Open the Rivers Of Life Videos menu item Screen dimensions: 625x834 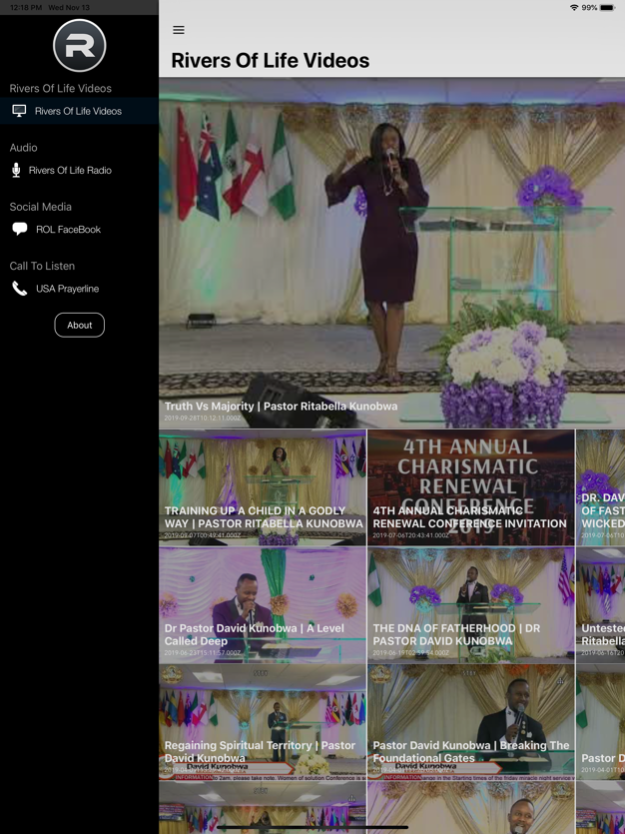[79, 111]
